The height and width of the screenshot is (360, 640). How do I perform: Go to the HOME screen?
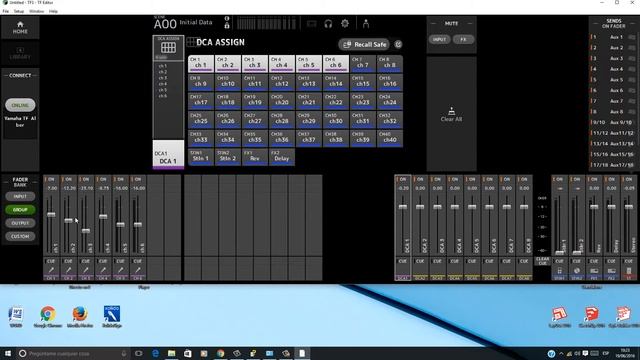click(x=20, y=28)
